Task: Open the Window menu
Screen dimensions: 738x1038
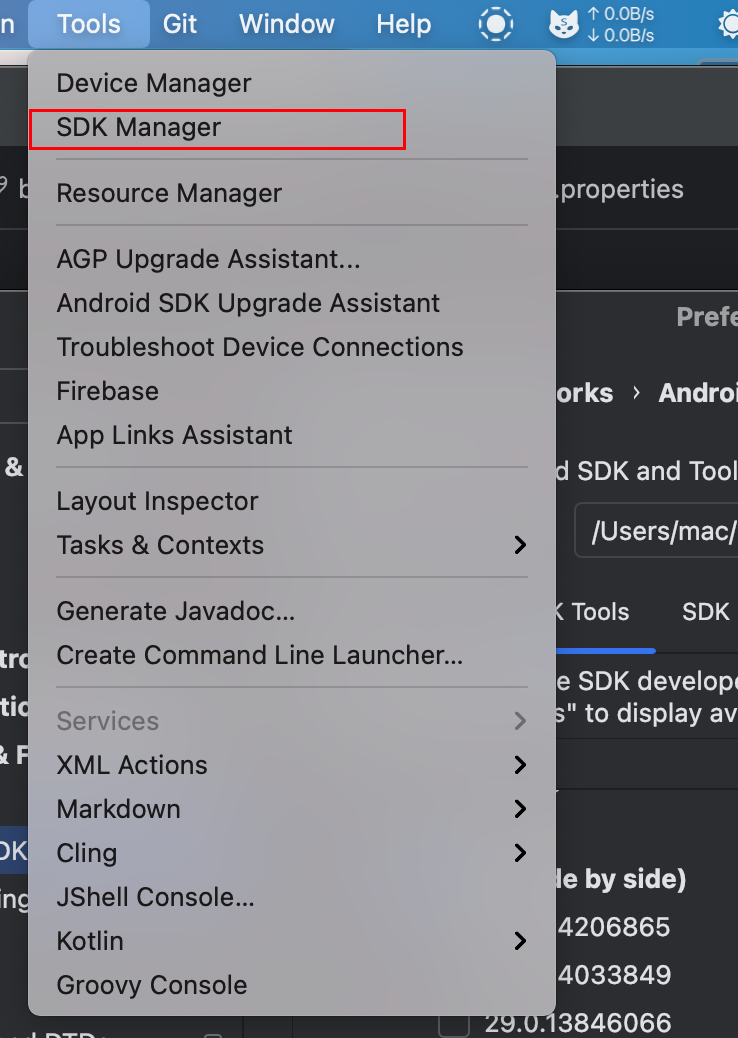Action: (287, 24)
